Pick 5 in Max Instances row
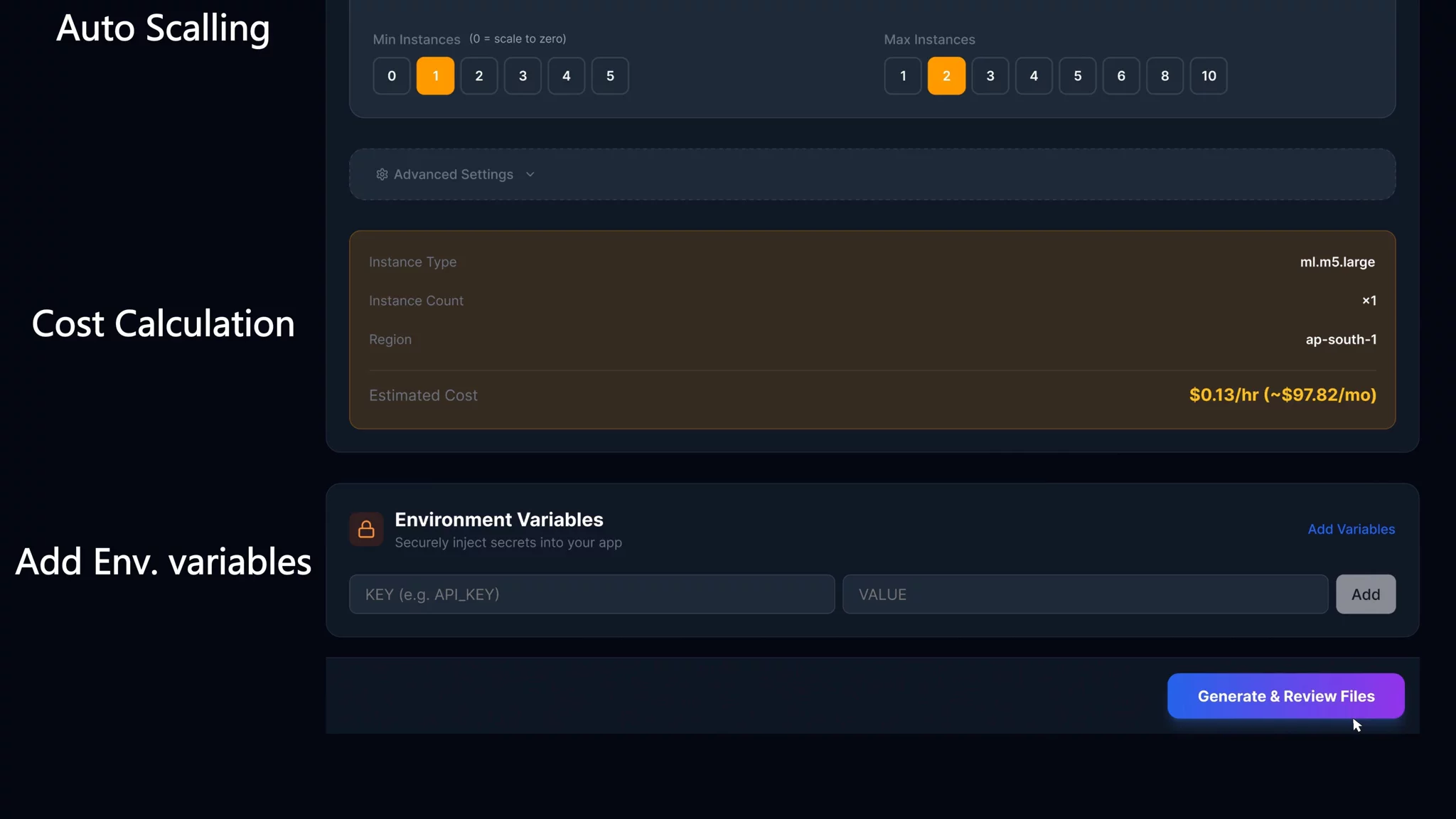The width and height of the screenshot is (1456, 819). tap(1078, 75)
